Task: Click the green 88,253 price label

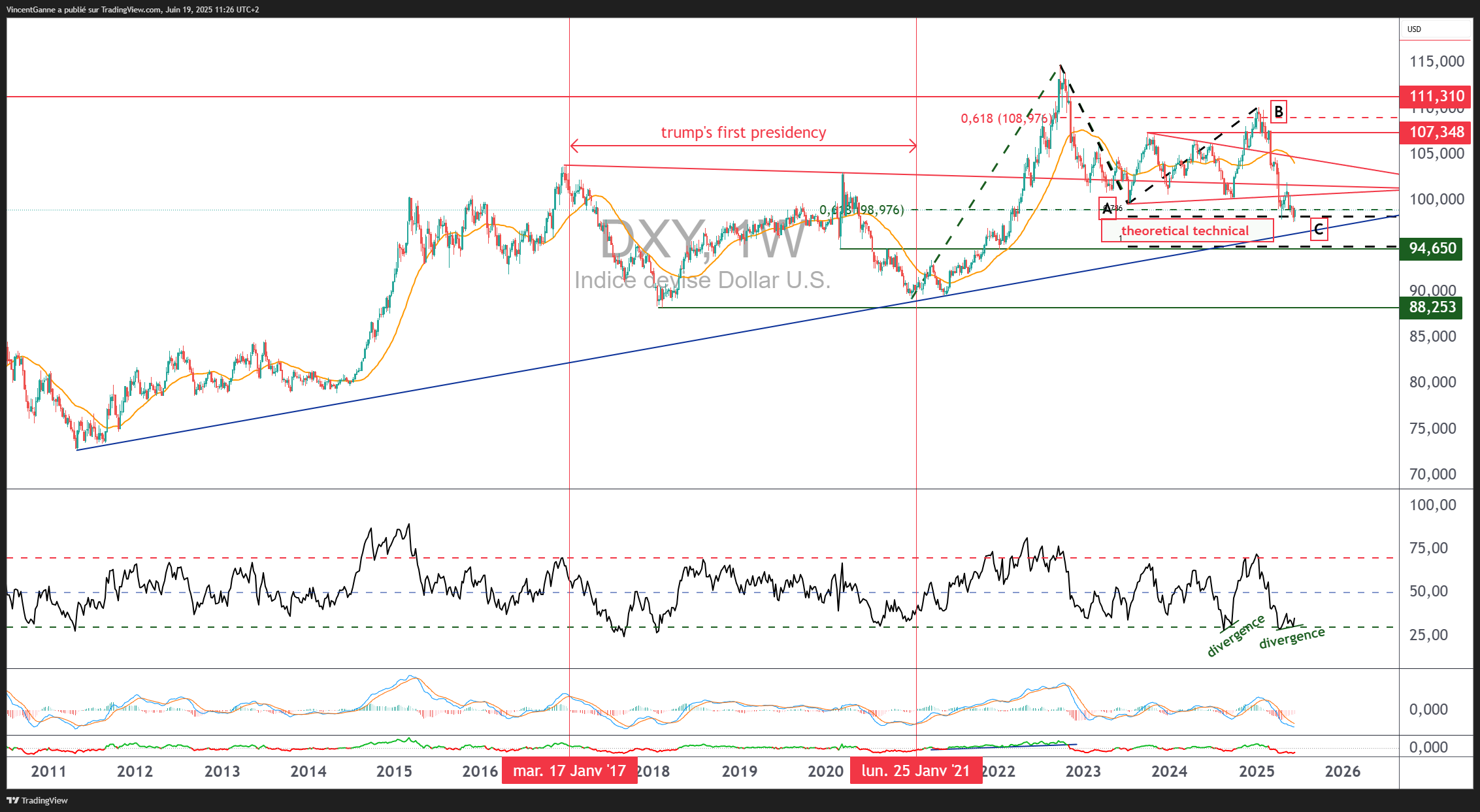Action: point(1432,308)
